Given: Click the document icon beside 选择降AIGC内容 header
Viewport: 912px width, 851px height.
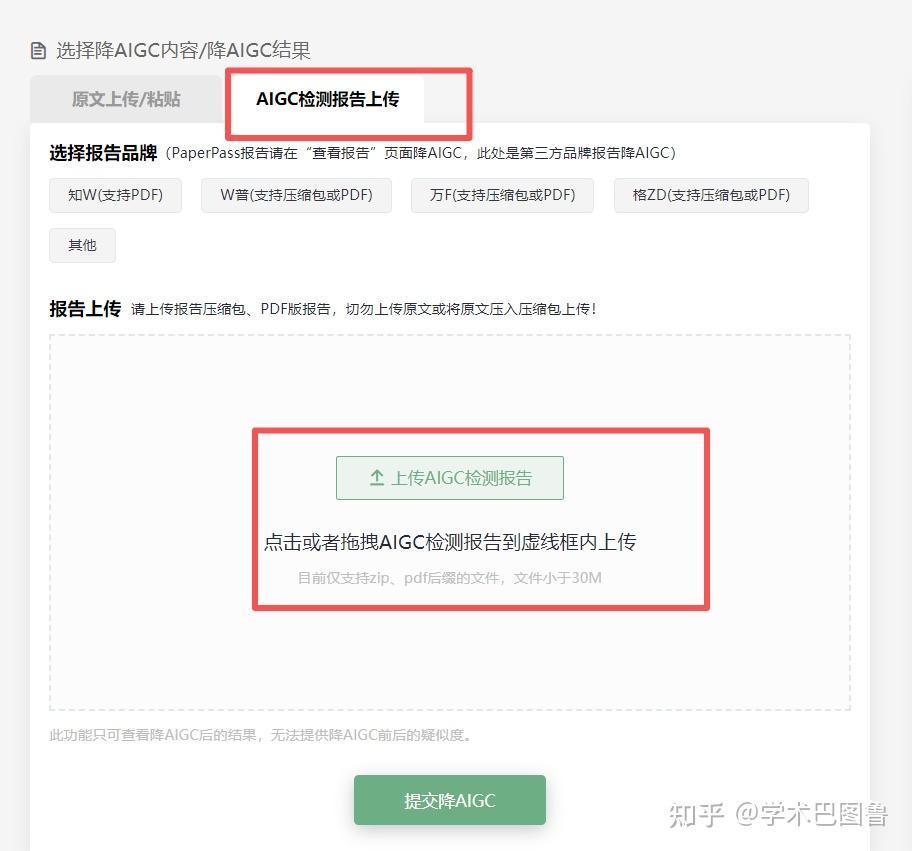Looking at the screenshot, I should click(38, 51).
